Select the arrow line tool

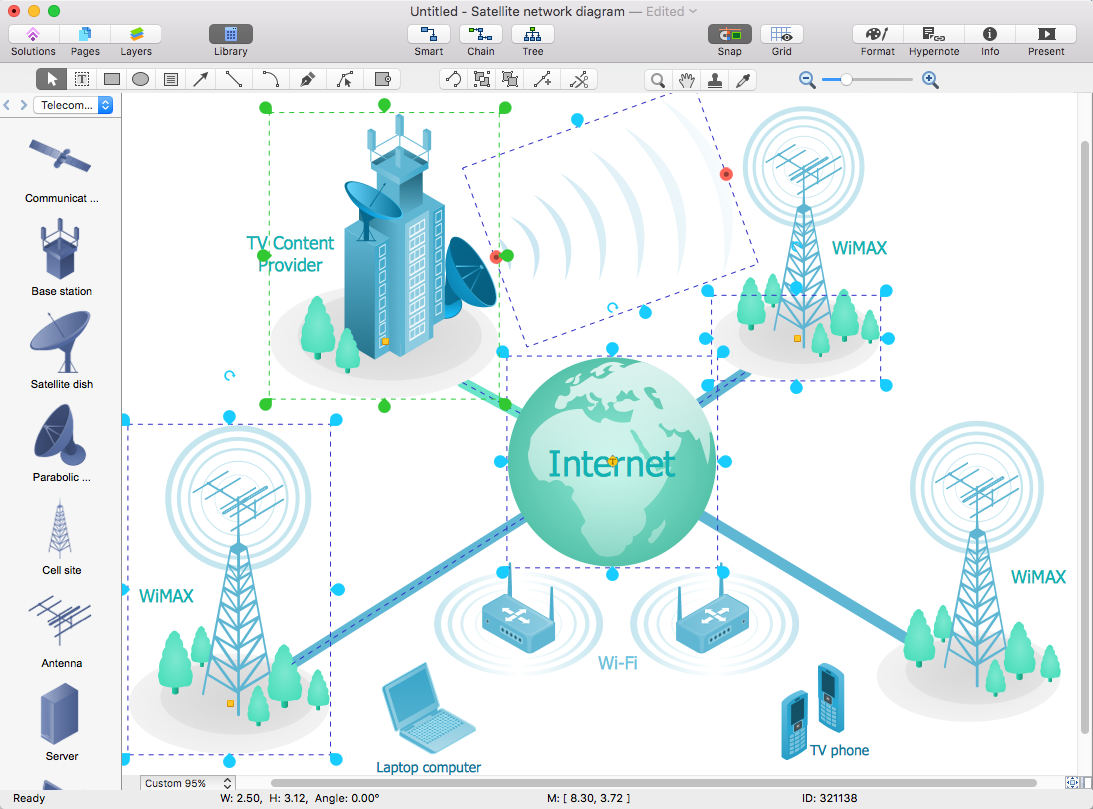click(x=201, y=79)
